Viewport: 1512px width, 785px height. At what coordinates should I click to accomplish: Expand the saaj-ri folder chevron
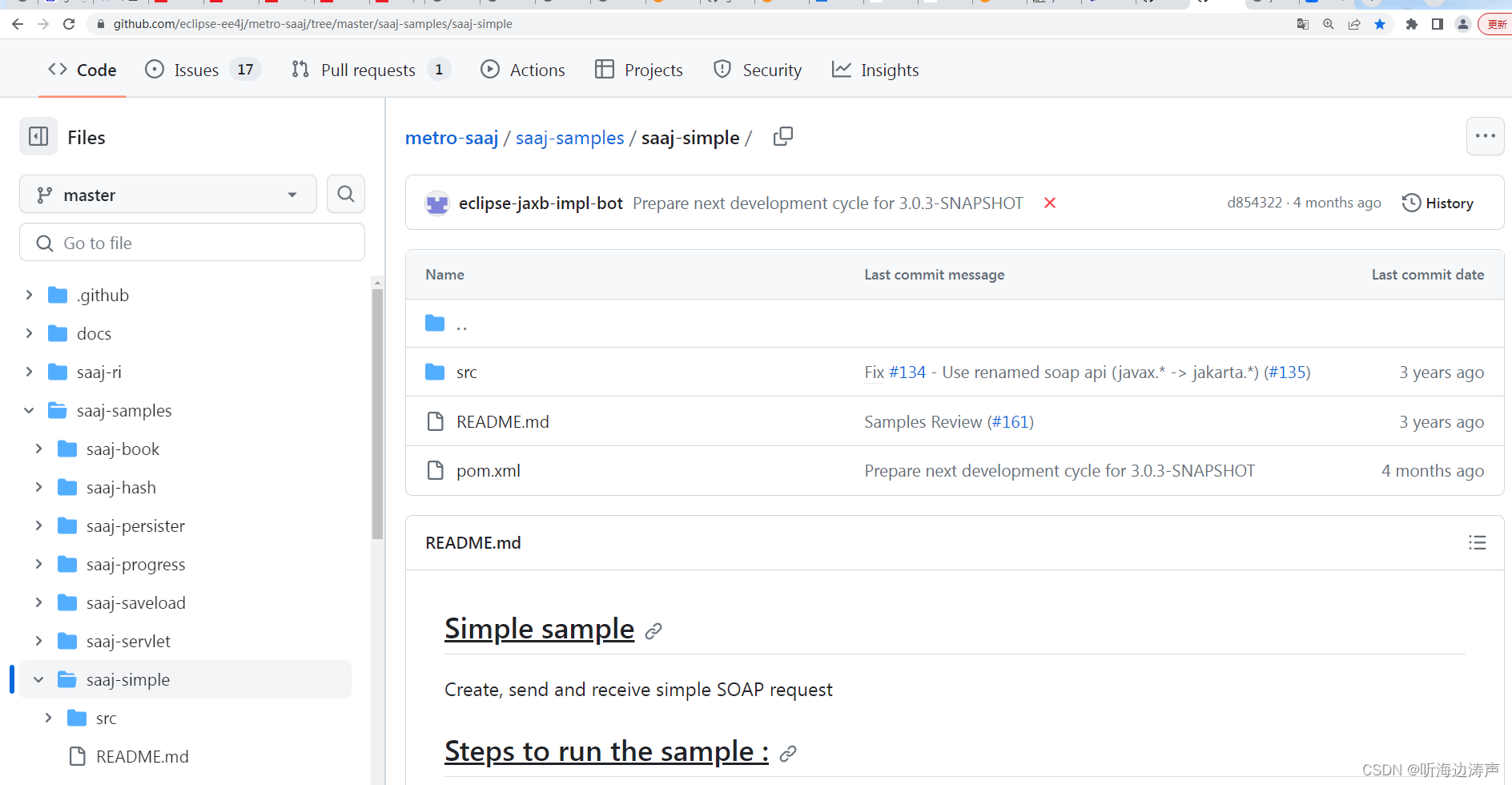point(29,372)
